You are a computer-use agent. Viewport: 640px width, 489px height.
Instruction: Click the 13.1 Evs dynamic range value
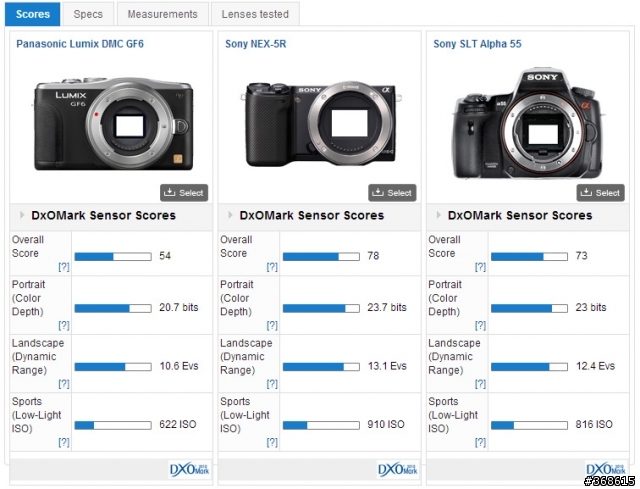click(387, 366)
